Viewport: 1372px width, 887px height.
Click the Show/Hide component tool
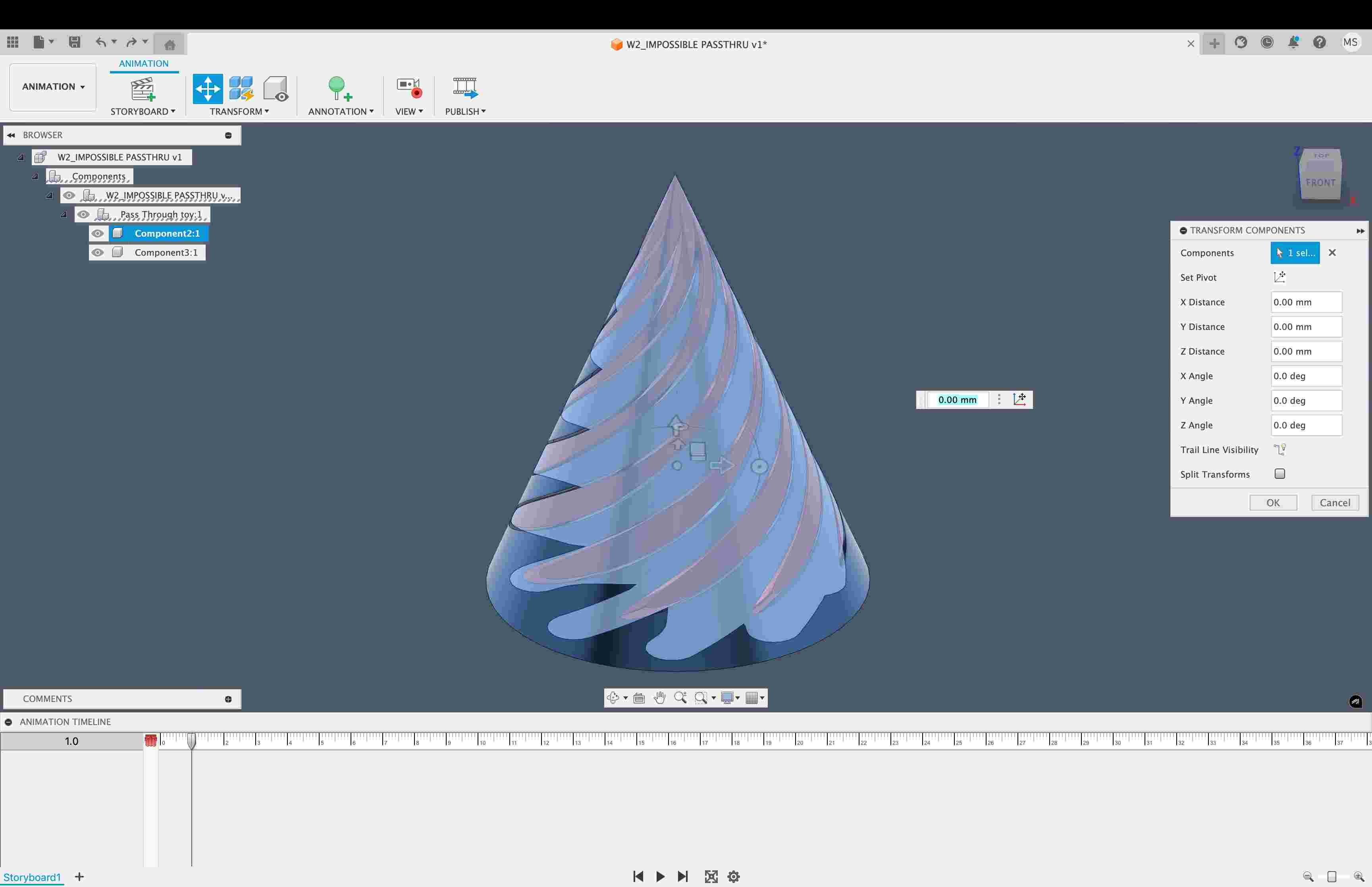(x=275, y=89)
